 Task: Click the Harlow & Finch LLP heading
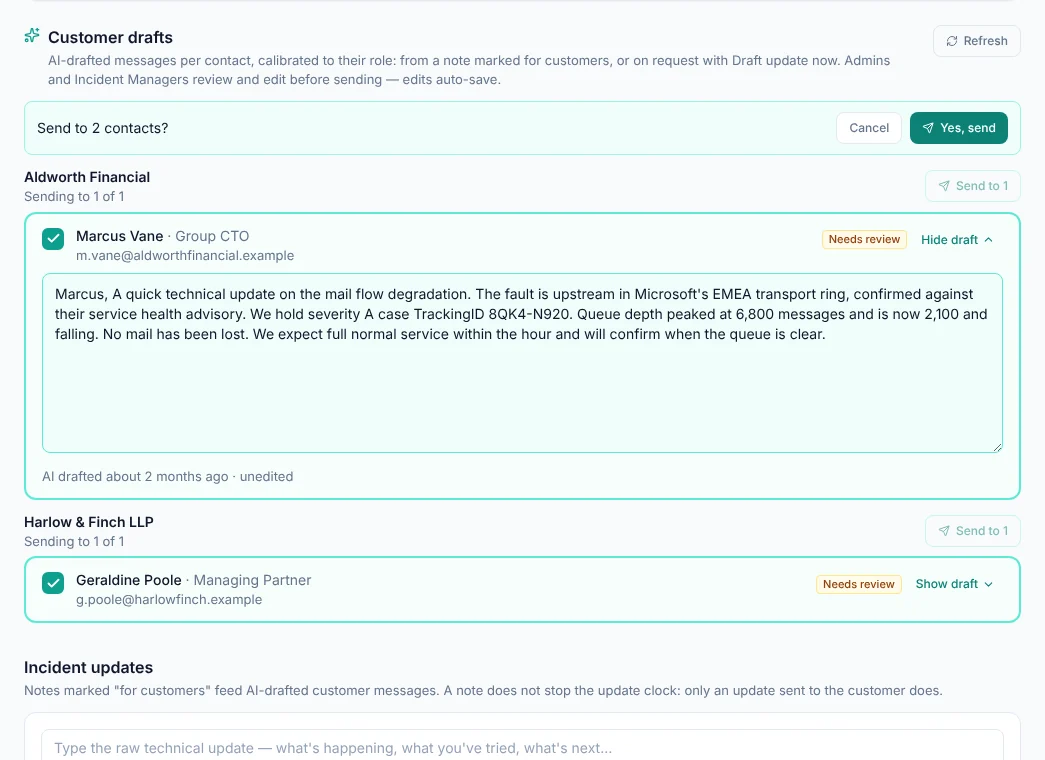[89, 522]
